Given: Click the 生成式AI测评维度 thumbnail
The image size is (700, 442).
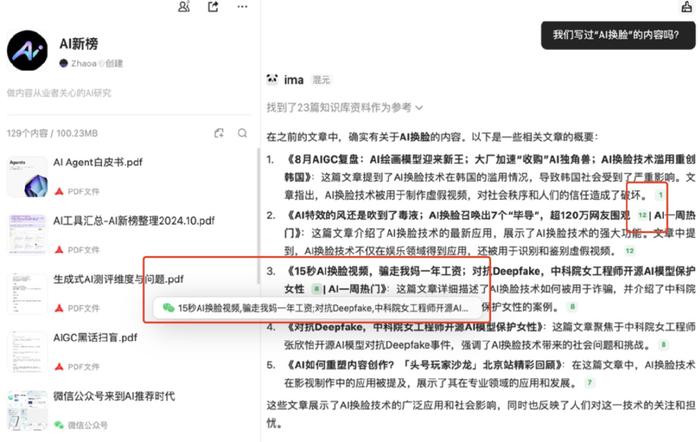Looking at the screenshot, I should pos(27,293).
